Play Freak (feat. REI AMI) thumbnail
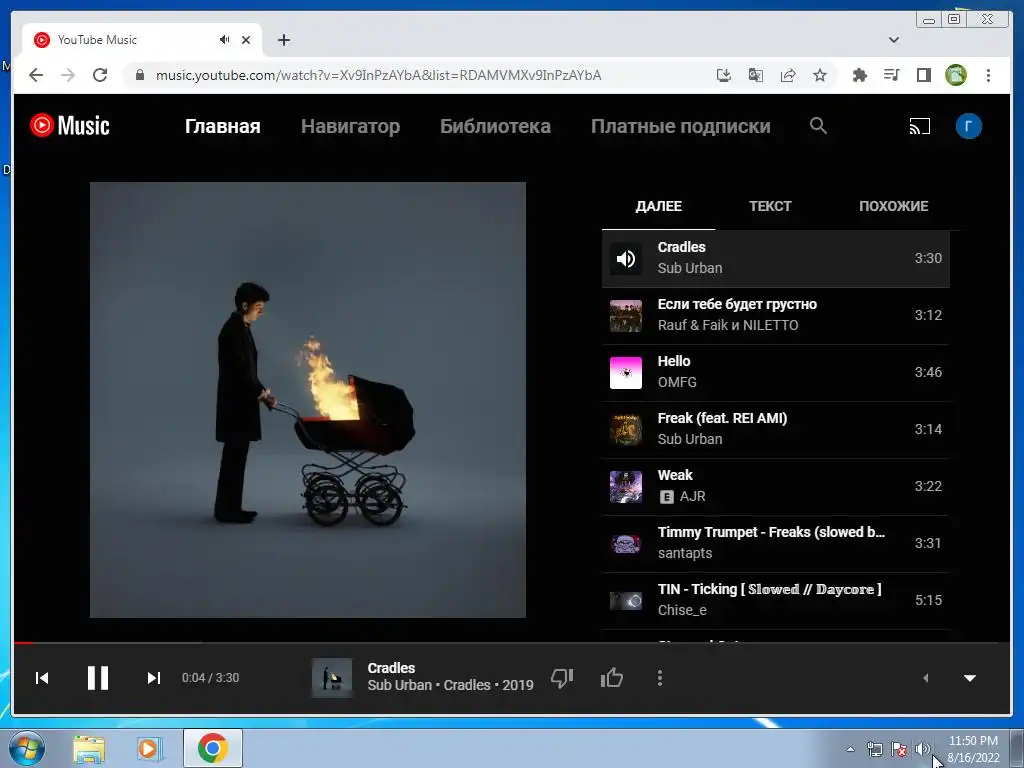The width and height of the screenshot is (1024, 768). point(626,430)
